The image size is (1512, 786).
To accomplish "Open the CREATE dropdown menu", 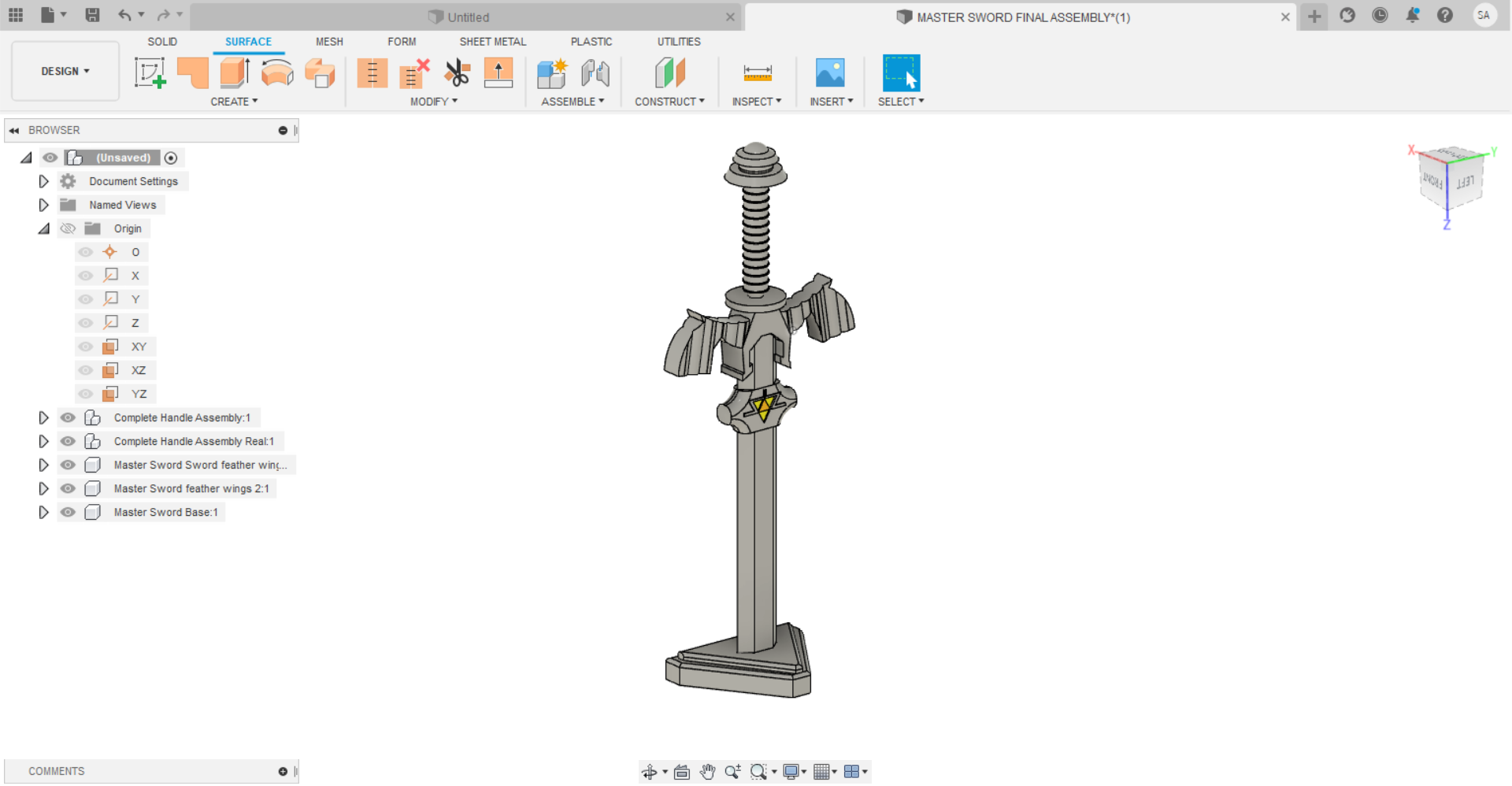I will pos(234,102).
